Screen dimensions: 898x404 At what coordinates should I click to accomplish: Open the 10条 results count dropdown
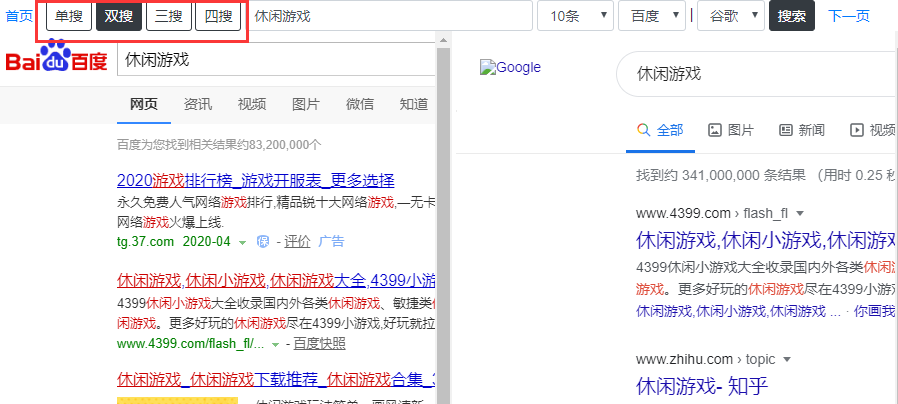[575, 16]
